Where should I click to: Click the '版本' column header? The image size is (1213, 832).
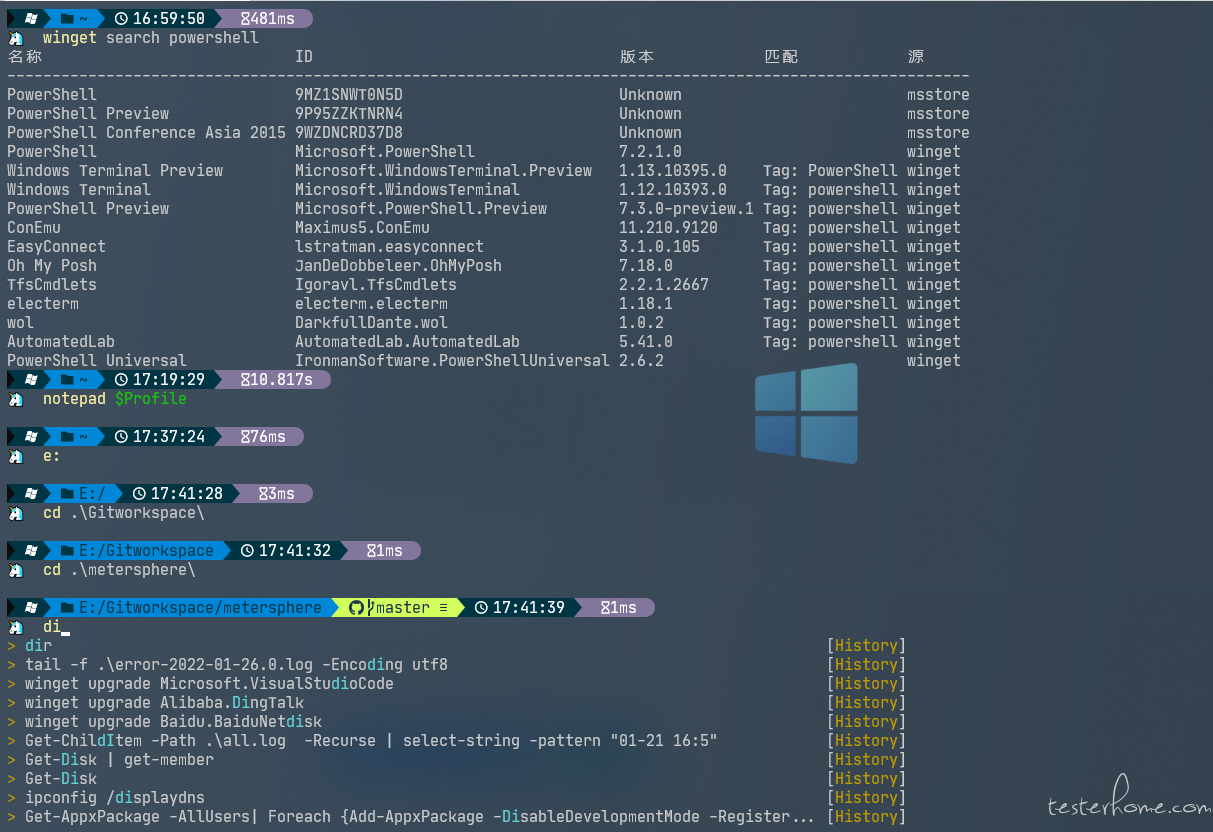tap(637, 57)
